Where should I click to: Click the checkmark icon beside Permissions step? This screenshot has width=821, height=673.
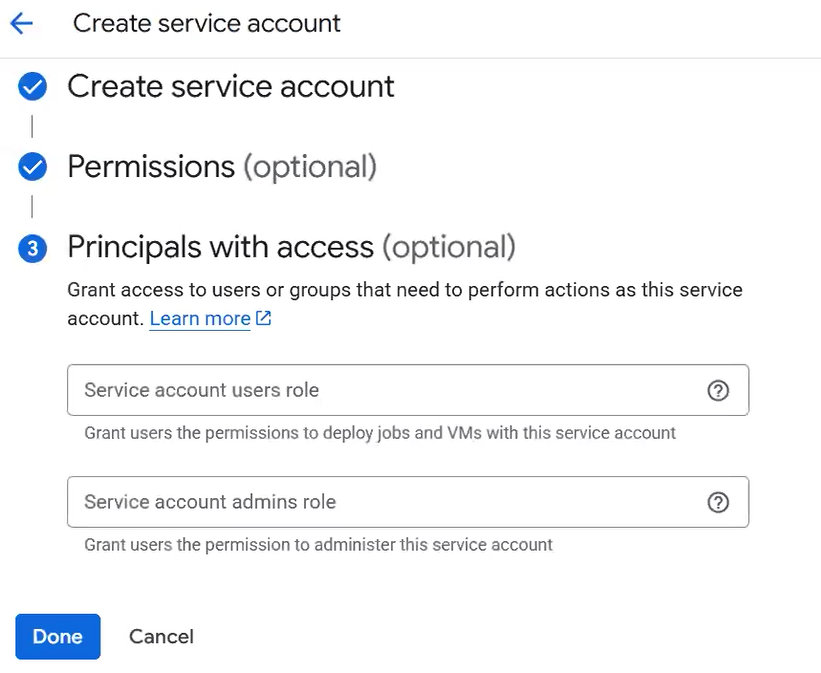coord(33,167)
